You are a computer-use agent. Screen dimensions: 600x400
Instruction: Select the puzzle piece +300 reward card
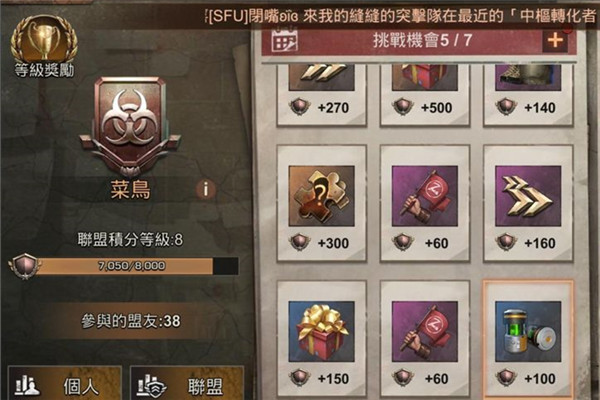click(x=321, y=203)
